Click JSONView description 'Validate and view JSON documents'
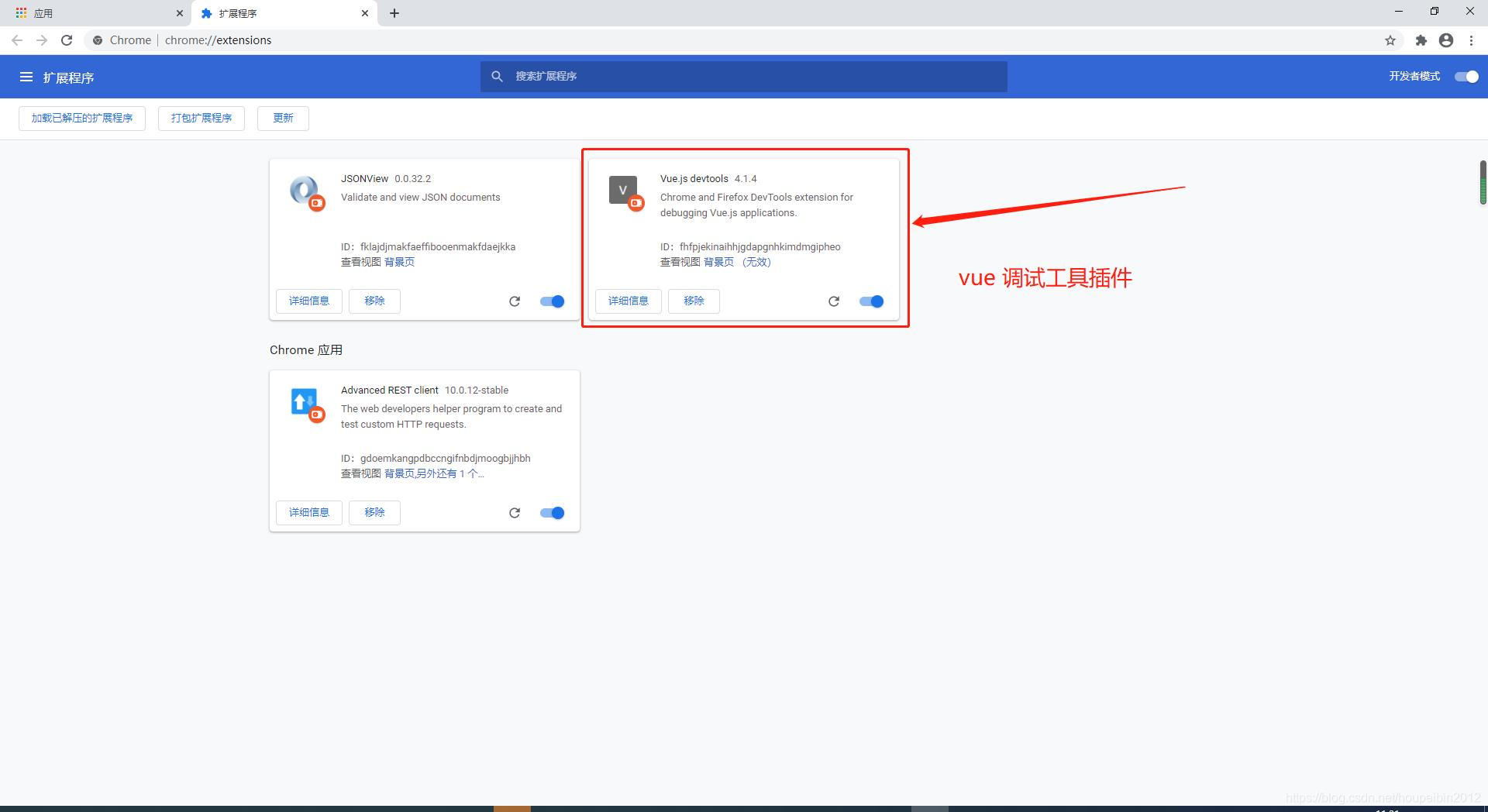The image size is (1488, 812). (421, 198)
